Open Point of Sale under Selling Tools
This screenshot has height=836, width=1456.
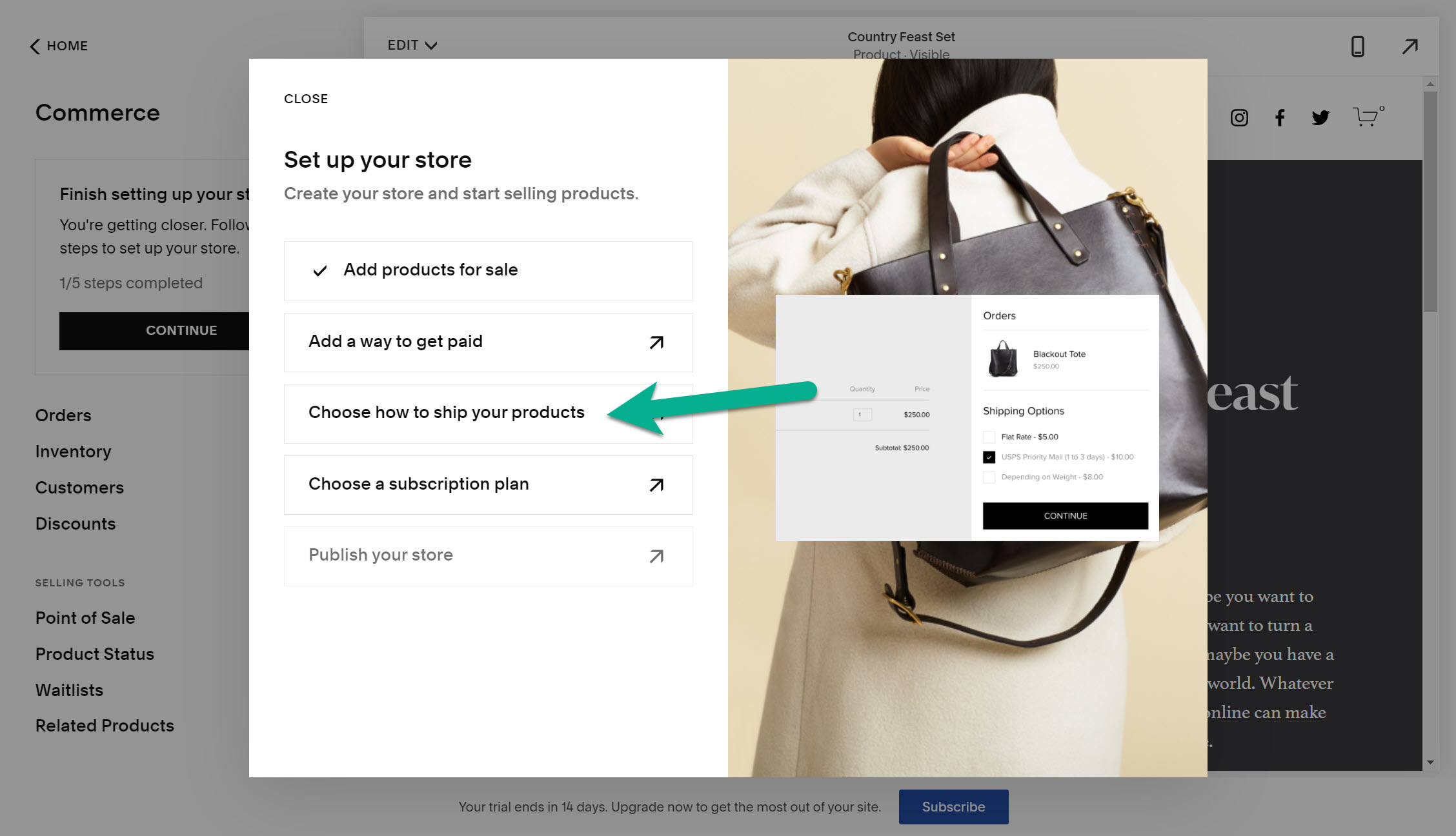[x=85, y=617]
